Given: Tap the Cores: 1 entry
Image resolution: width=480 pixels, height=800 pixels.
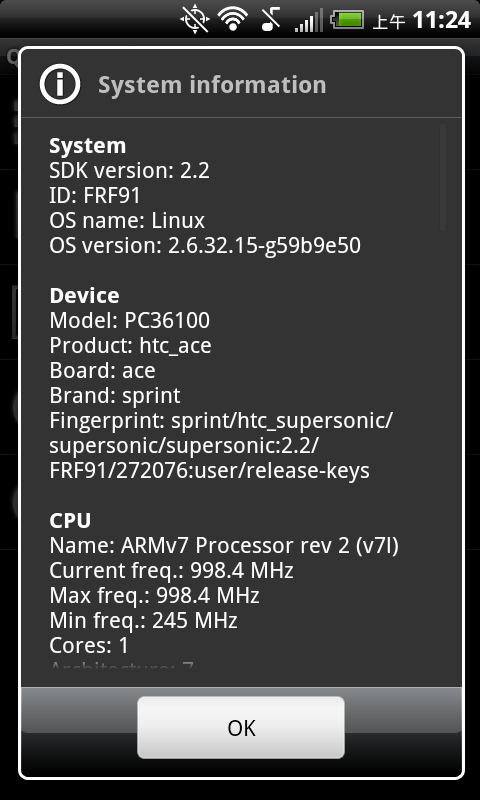Looking at the screenshot, I should [x=89, y=646].
